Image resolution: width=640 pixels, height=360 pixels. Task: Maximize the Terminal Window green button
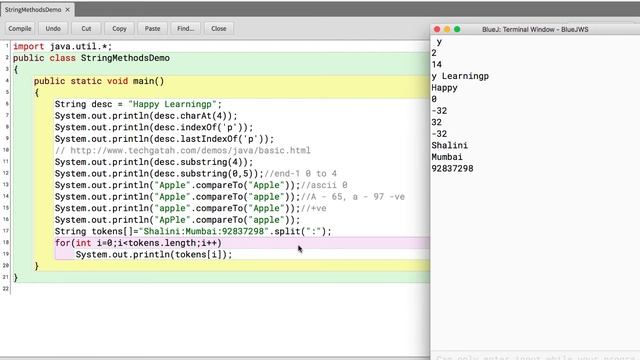pos(457,29)
